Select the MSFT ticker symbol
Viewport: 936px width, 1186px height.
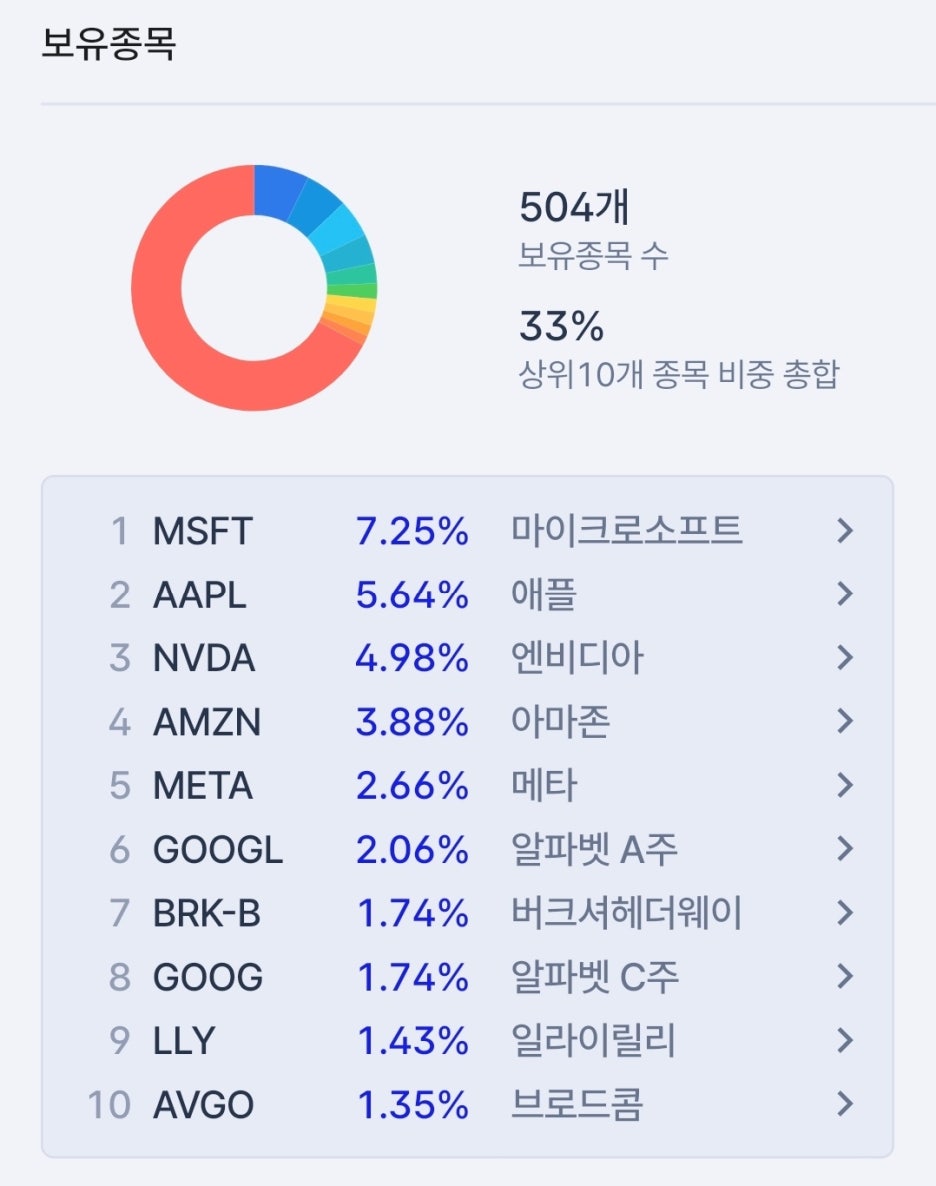[x=202, y=531]
